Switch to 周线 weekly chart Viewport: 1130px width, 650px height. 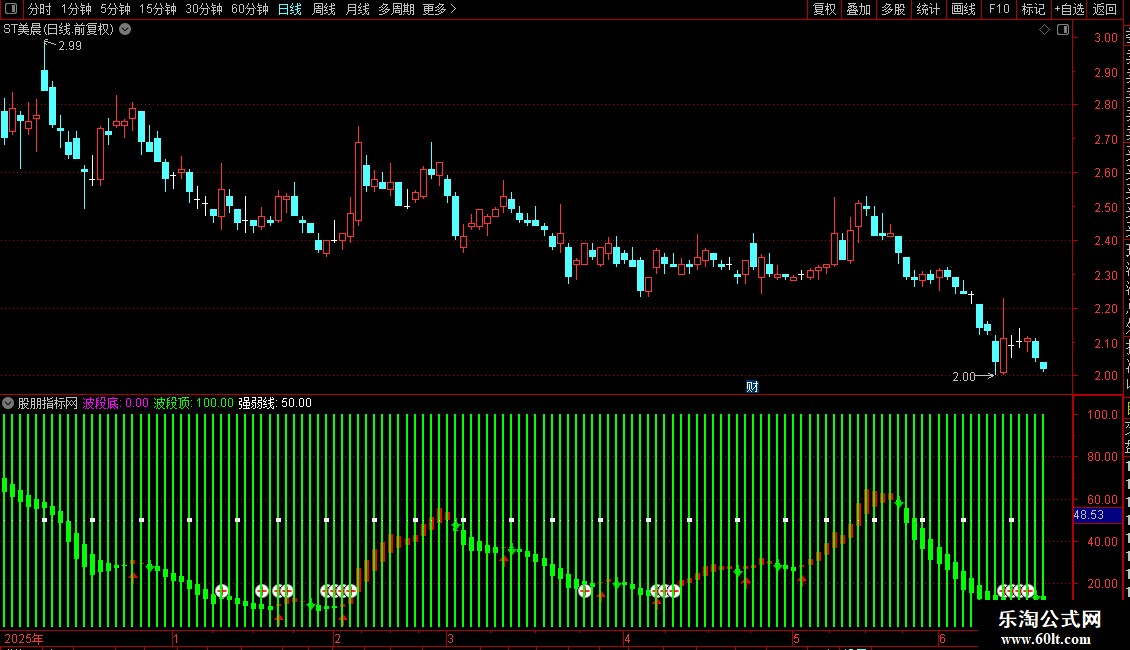(x=324, y=9)
